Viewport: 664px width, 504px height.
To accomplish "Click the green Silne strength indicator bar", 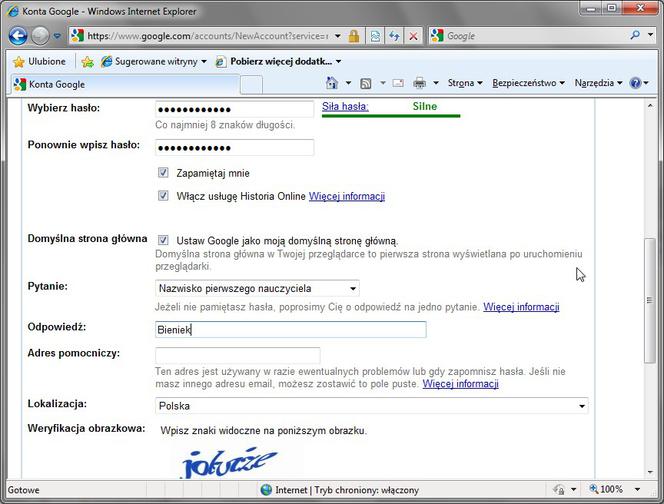I will 391,115.
